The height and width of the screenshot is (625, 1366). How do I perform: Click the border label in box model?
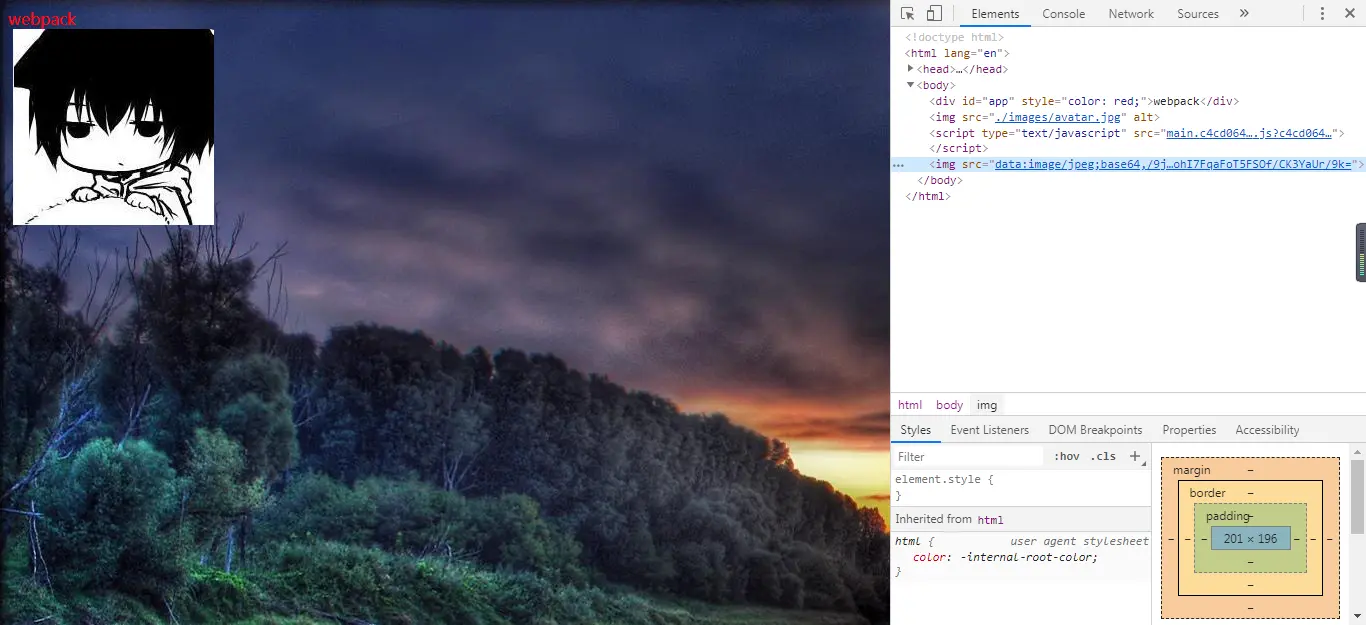(x=1207, y=493)
